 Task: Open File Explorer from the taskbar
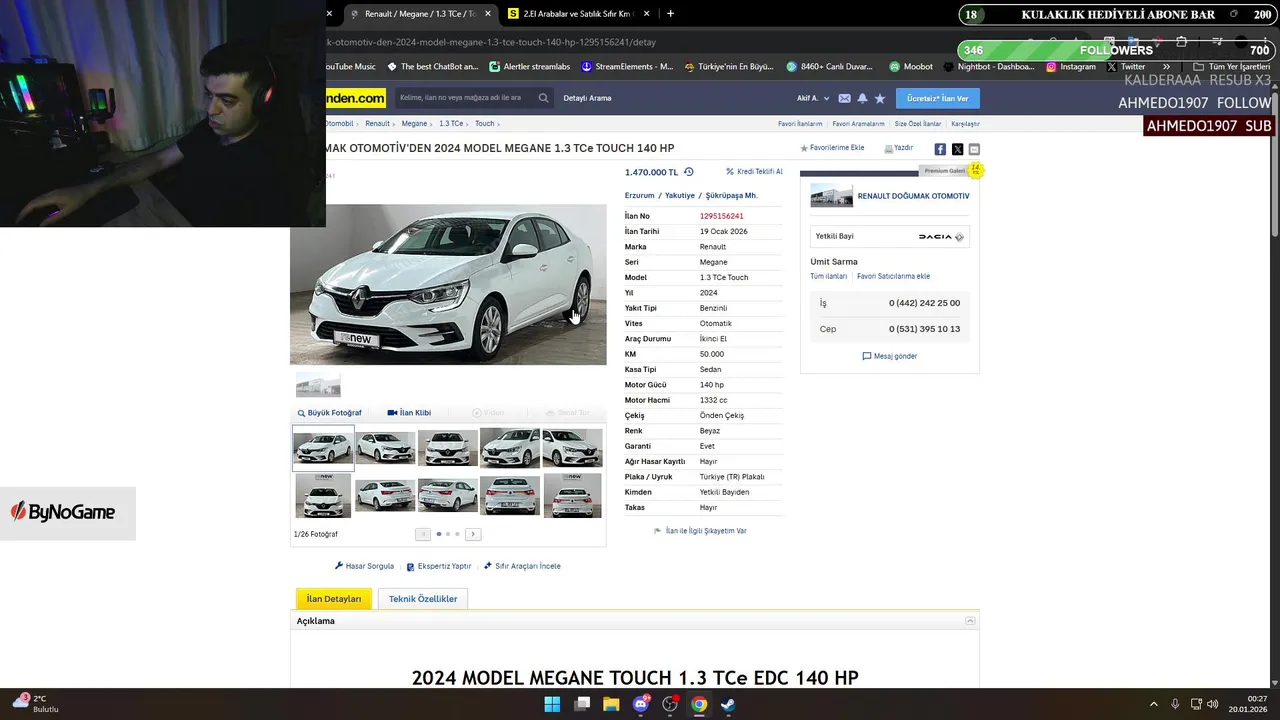pos(611,704)
